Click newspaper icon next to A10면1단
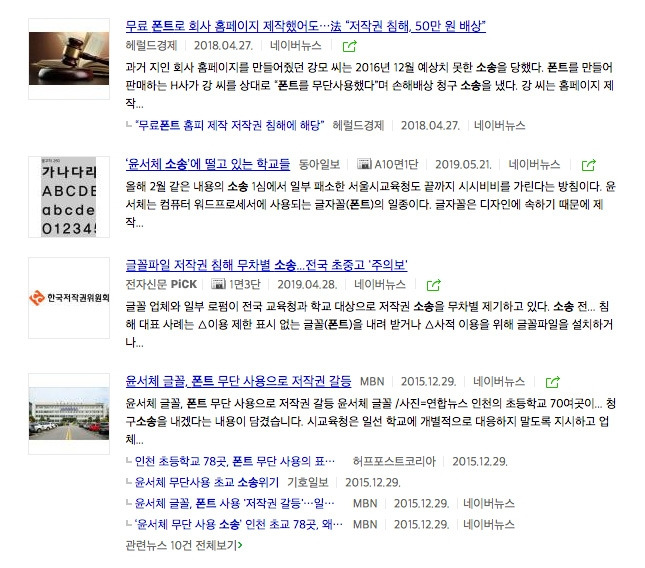Viewport: 645px width, 568px height. [364, 164]
